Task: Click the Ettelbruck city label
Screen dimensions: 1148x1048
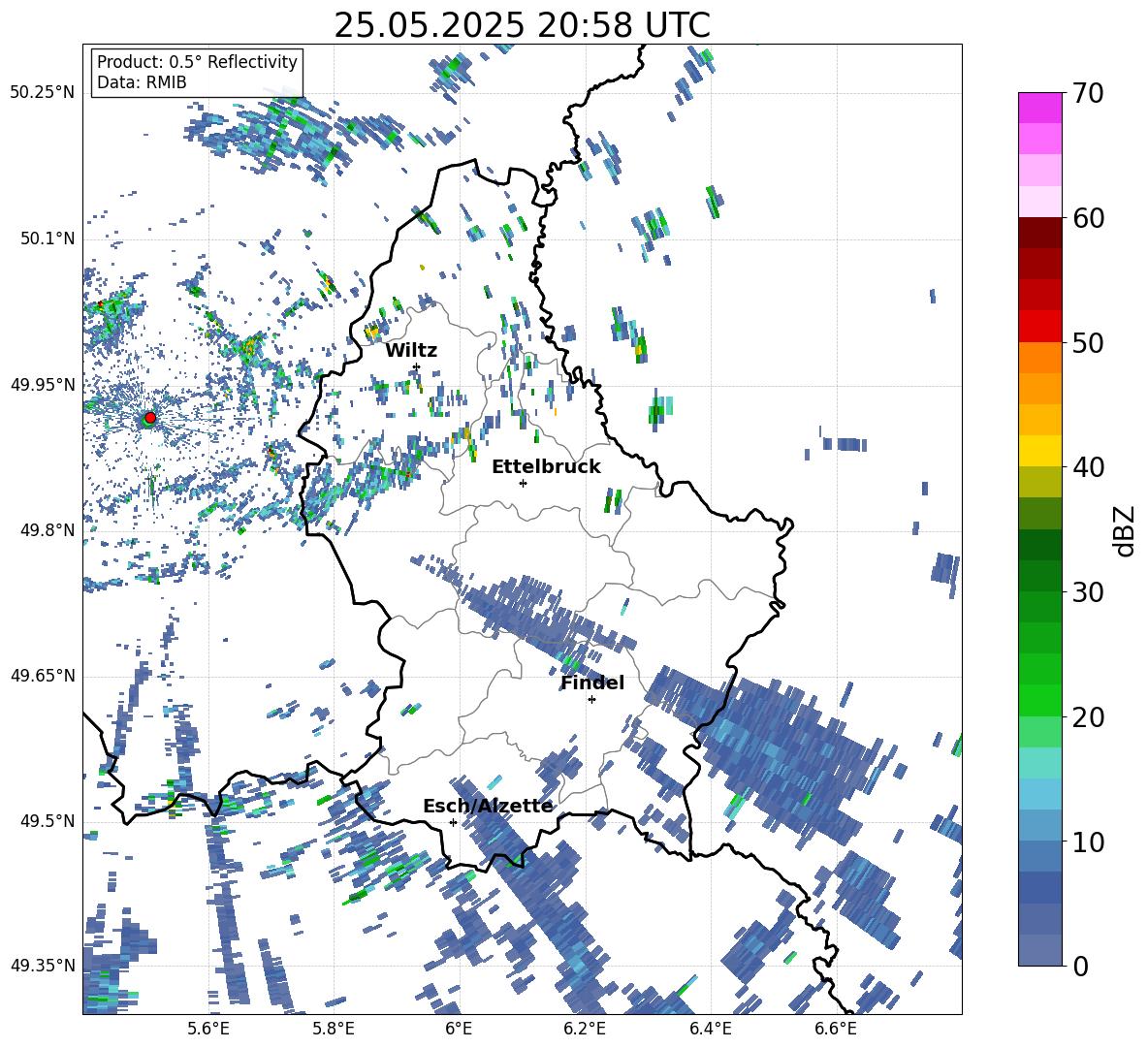Action: pos(546,467)
